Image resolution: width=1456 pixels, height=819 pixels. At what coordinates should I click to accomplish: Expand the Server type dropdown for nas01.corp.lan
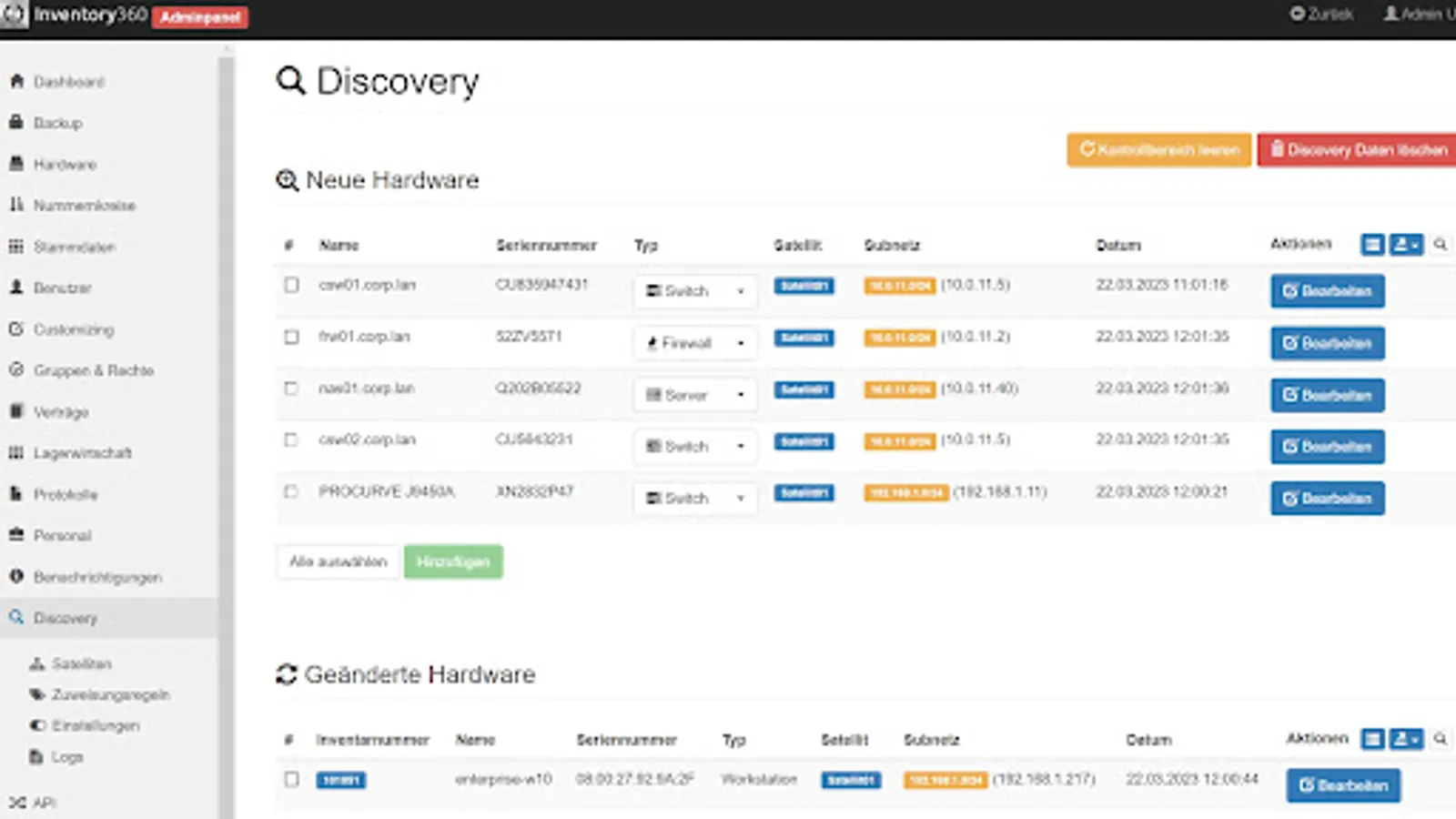point(695,395)
